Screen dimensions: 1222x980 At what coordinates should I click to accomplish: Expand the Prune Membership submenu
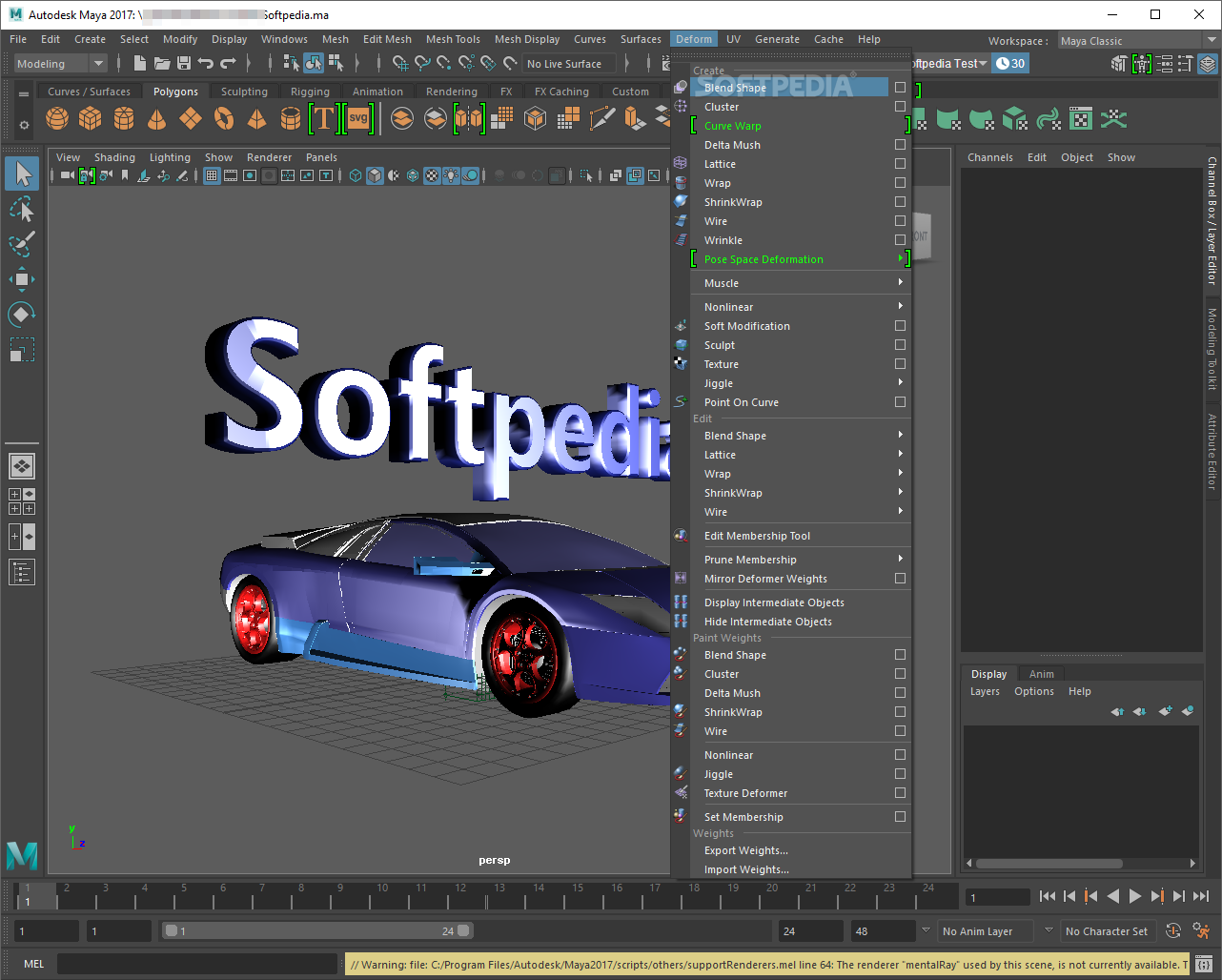(801, 560)
